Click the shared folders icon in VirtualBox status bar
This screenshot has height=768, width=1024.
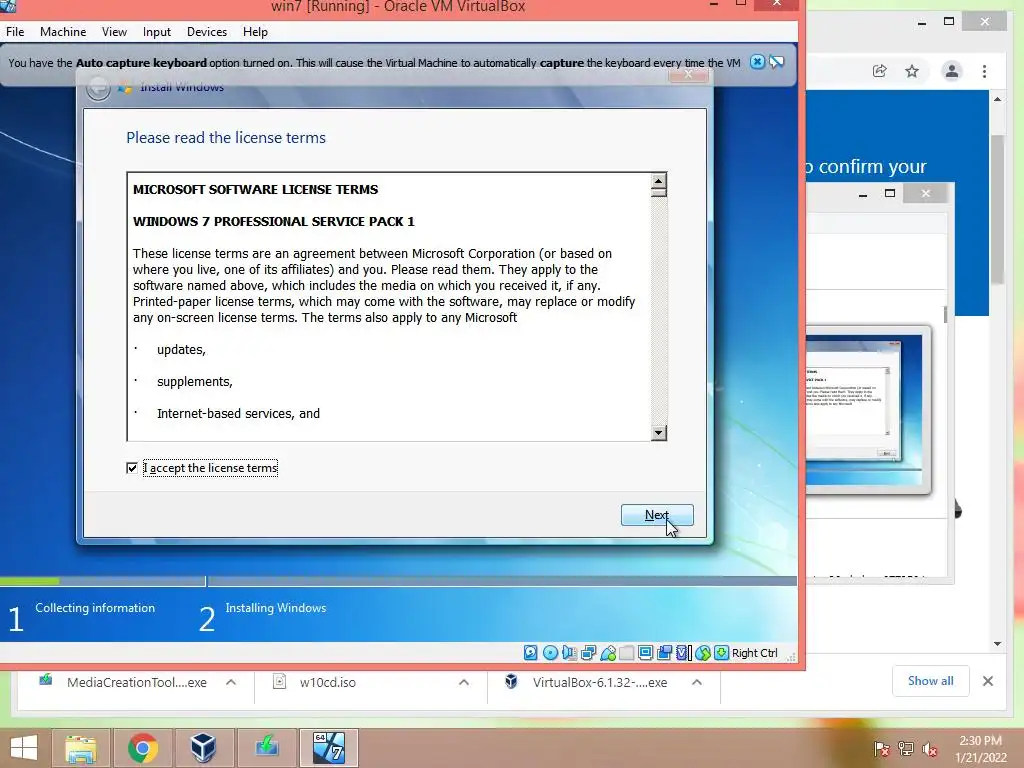coord(627,652)
